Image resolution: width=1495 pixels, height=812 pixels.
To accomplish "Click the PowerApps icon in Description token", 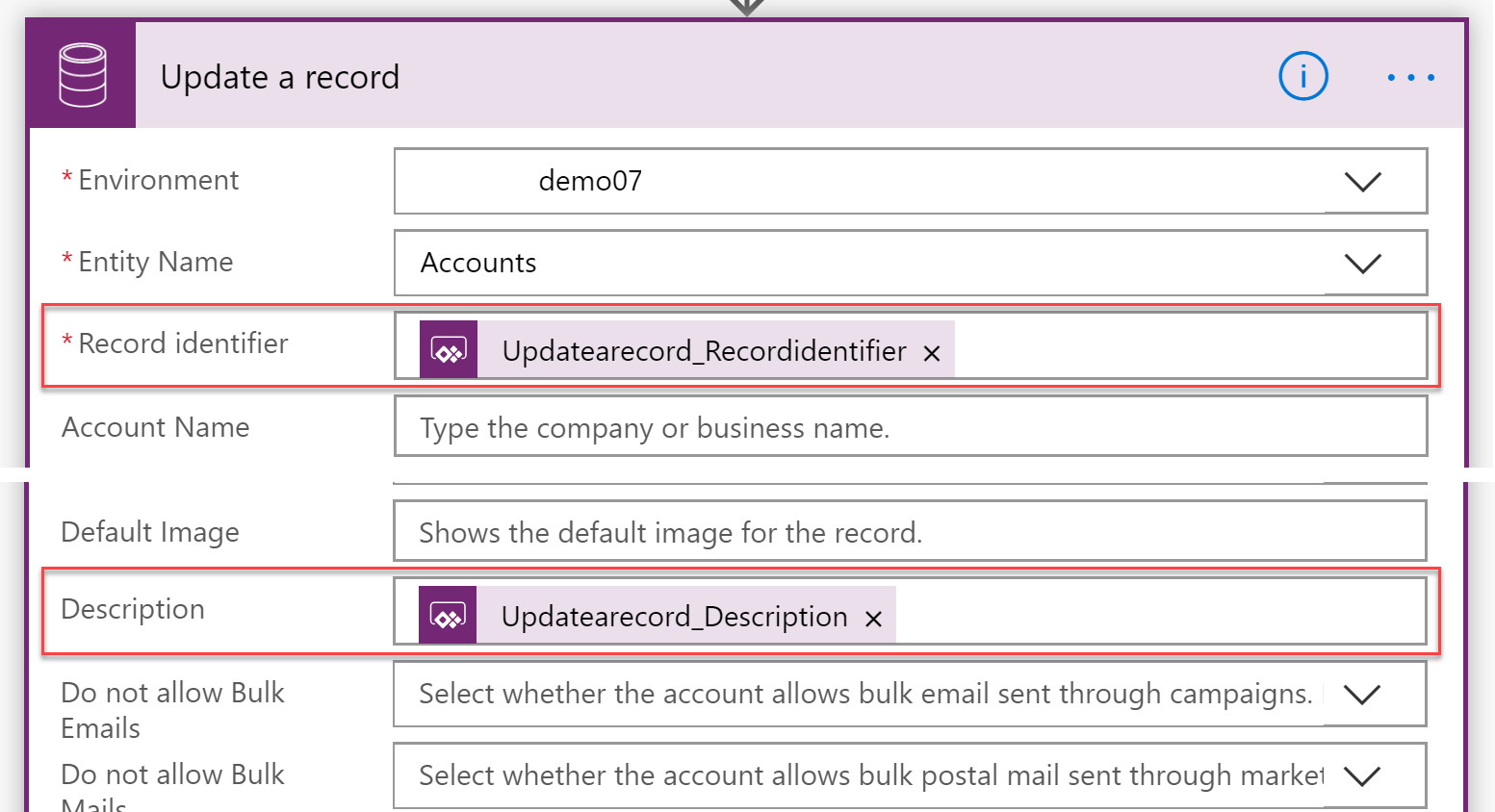I will (448, 615).
